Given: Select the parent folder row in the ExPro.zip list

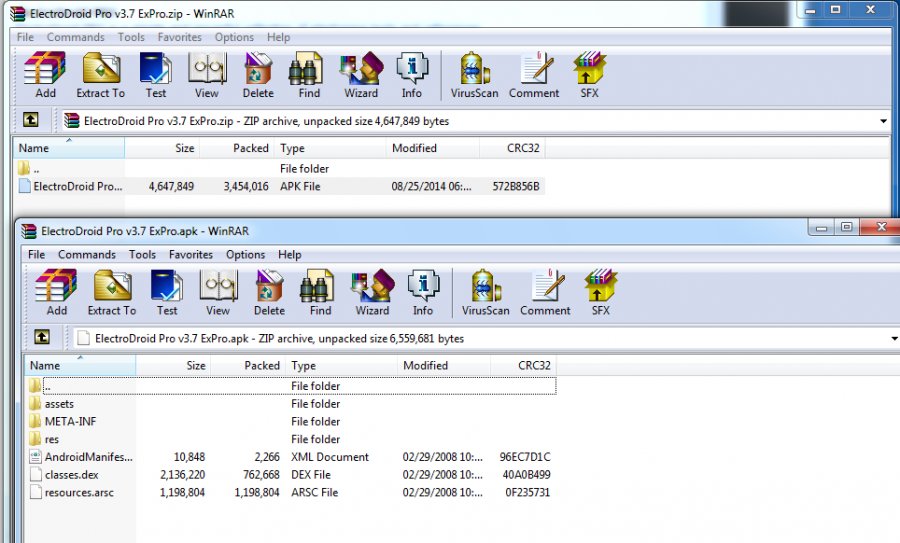Looking at the screenshot, I should click(x=281, y=169).
